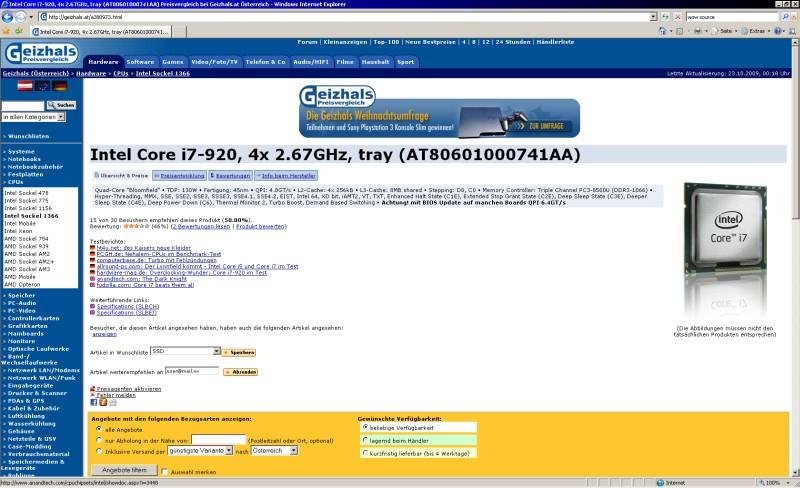
Task: Open the Grafikkarten sidebar category
Action: click(28, 326)
